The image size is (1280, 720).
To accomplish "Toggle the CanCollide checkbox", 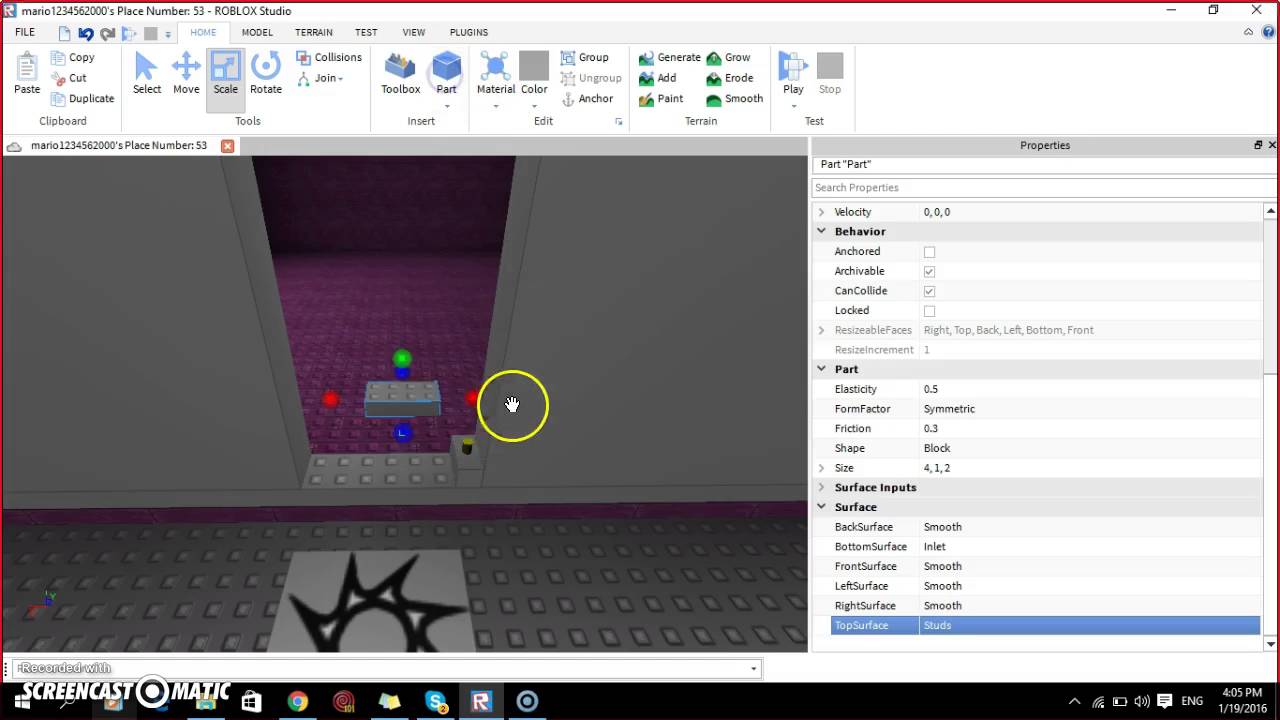I will click(929, 291).
